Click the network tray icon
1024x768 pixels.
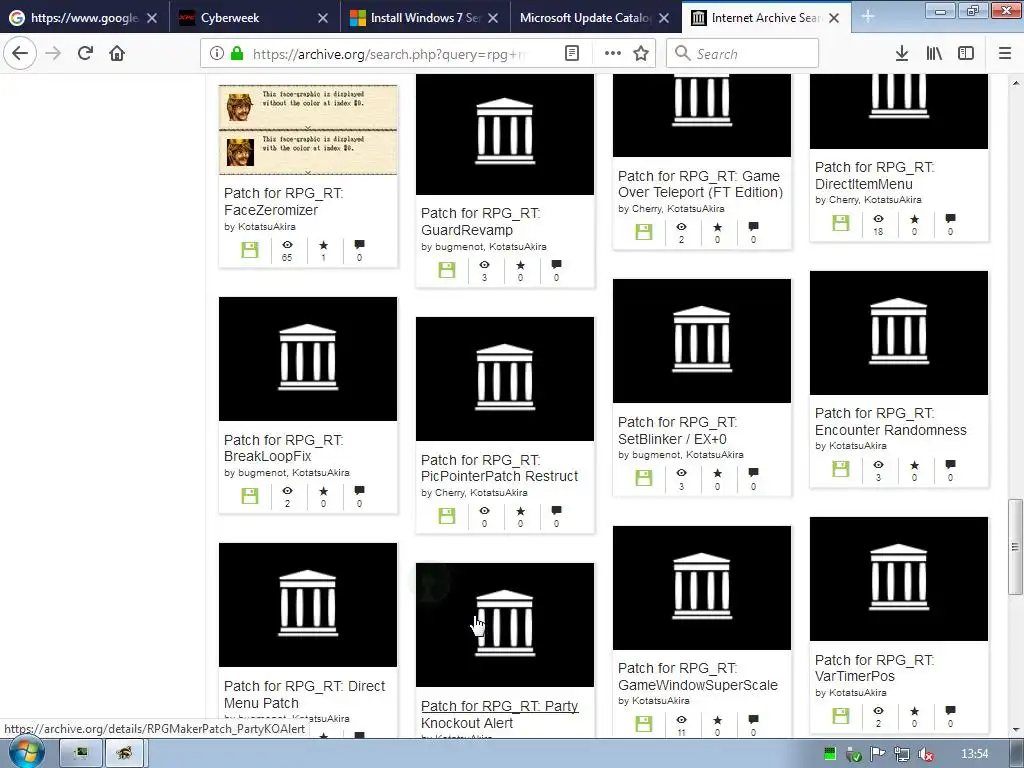pos(901,755)
